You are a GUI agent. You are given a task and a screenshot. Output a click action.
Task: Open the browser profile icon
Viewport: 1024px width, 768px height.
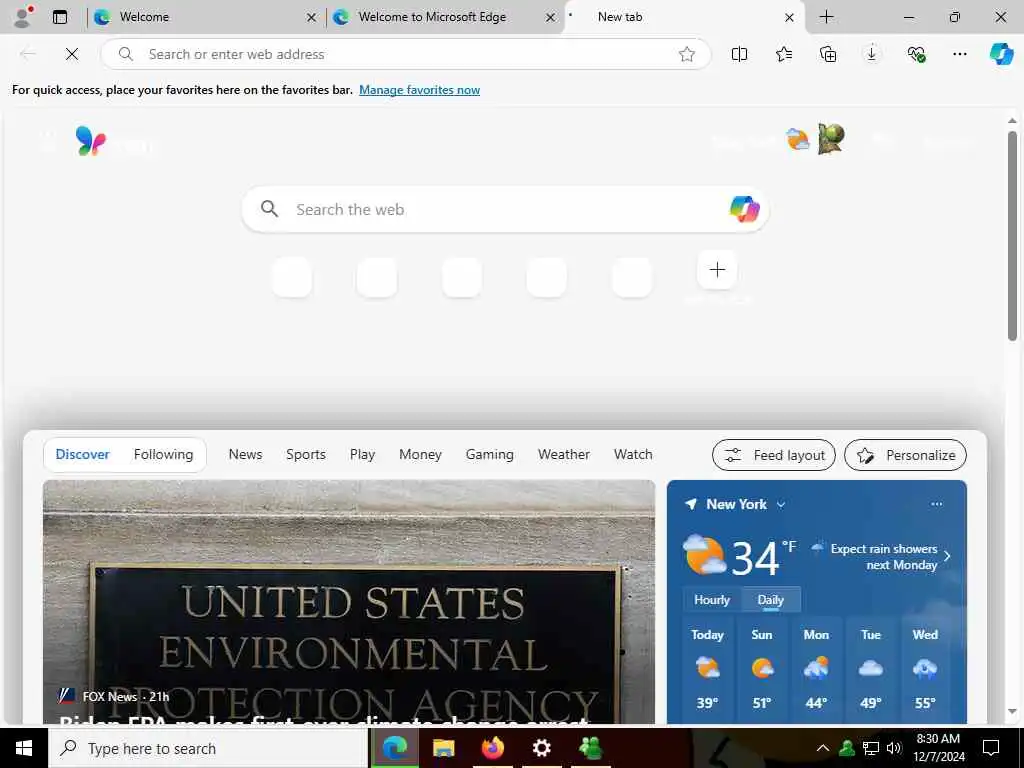coord(24,17)
